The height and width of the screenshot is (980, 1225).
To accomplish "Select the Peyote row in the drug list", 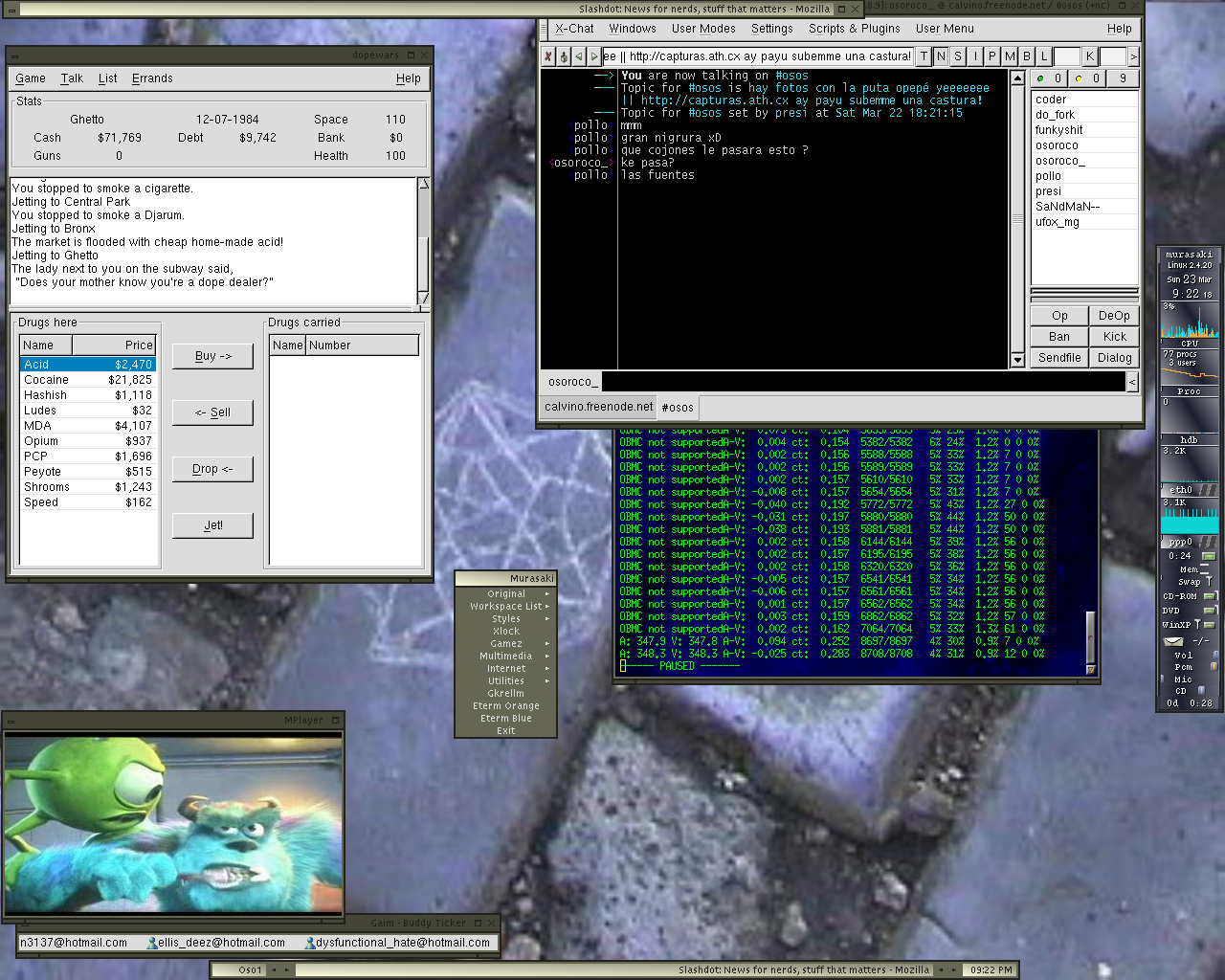I will tap(88, 472).
